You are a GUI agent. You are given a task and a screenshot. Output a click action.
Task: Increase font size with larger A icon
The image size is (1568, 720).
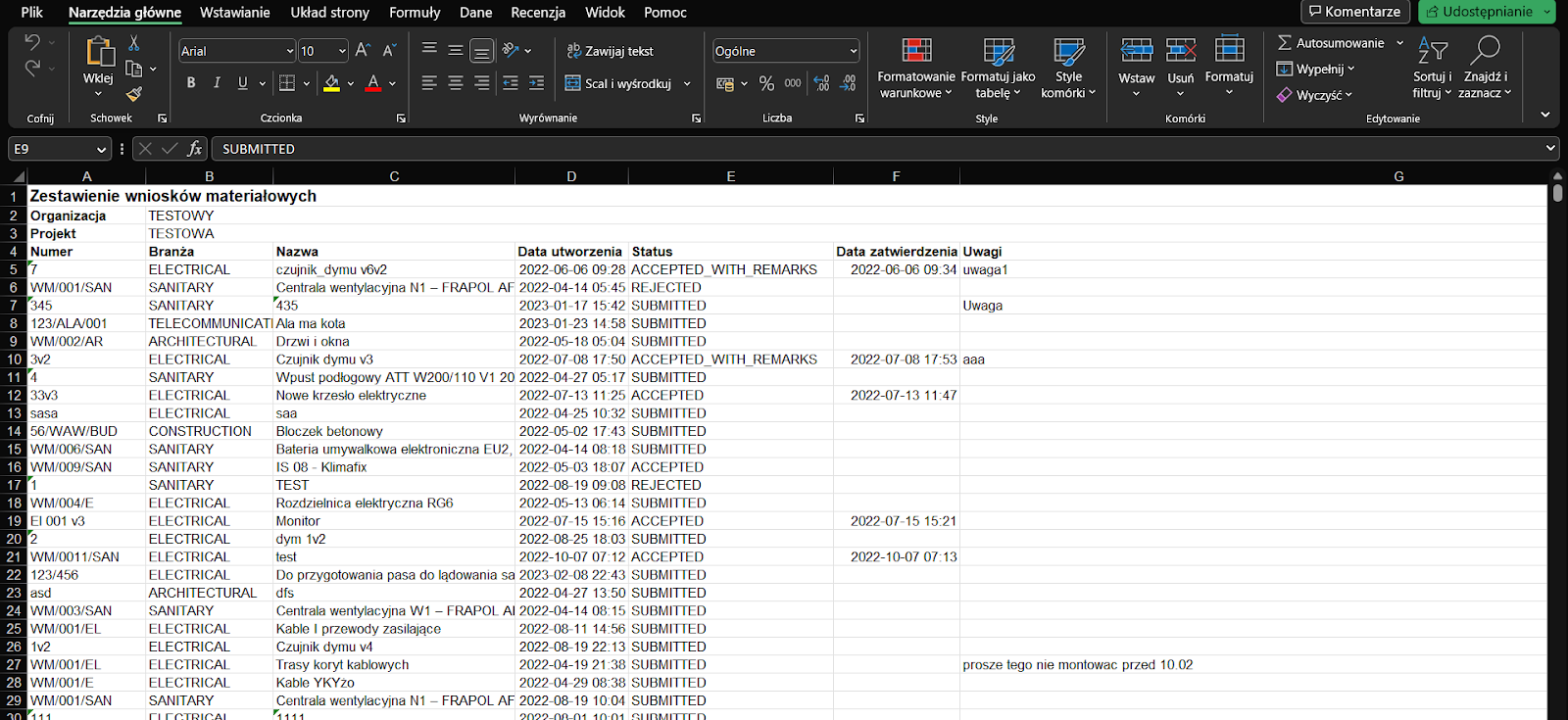point(363,50)
